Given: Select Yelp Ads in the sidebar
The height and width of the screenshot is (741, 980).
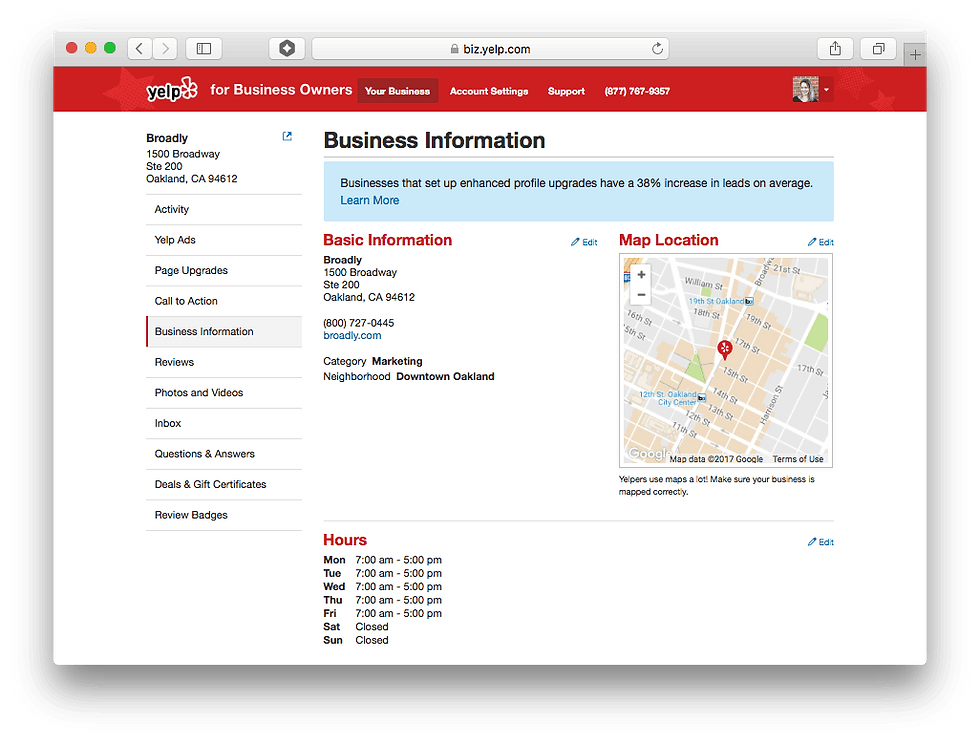Looking at the screenshot, I should [x=224, y=240].
